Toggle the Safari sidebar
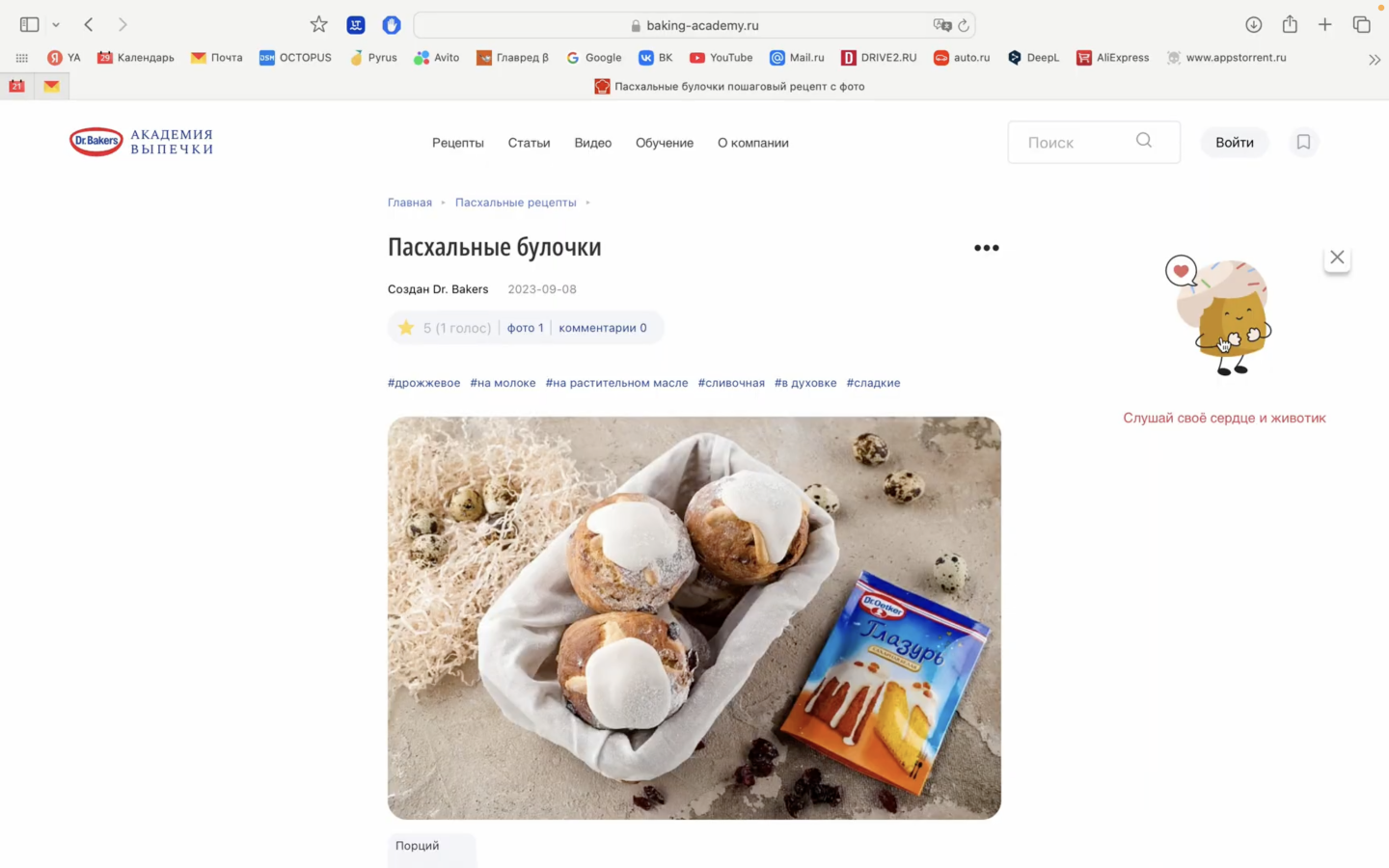The image size is (1389, 868). tap(30, 25)
